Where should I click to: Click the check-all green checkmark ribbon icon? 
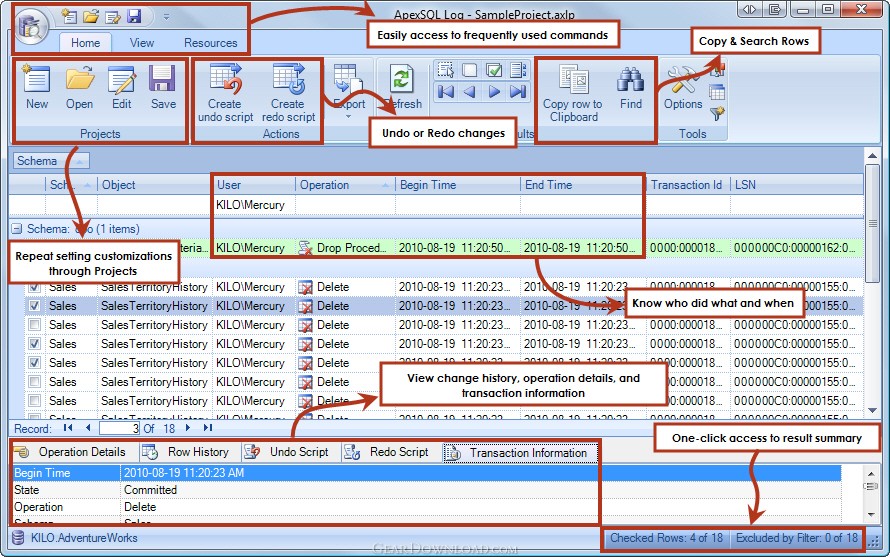tap(494, 70)
